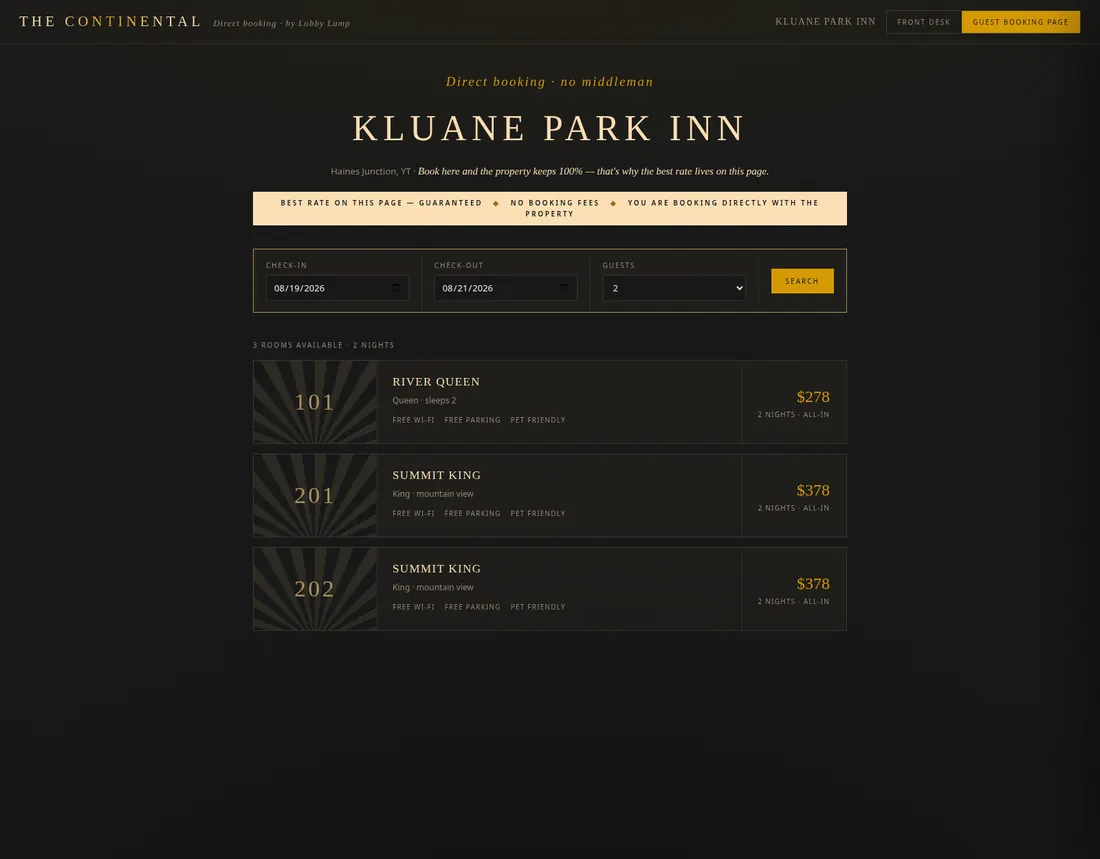Click The Continental logo text
Screen dimensions: 1100x859
pyautogui.click(x=110, y=22)
